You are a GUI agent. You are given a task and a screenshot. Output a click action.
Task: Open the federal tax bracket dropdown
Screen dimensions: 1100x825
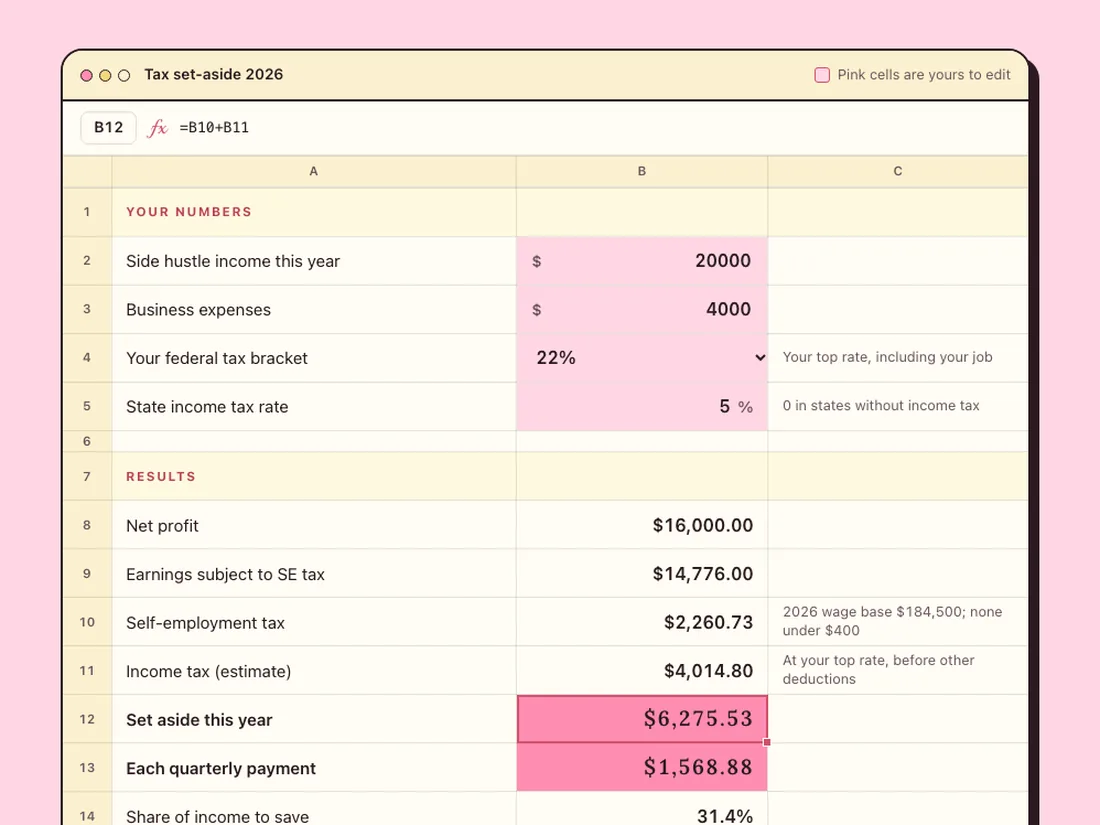[x=642, y=358]
